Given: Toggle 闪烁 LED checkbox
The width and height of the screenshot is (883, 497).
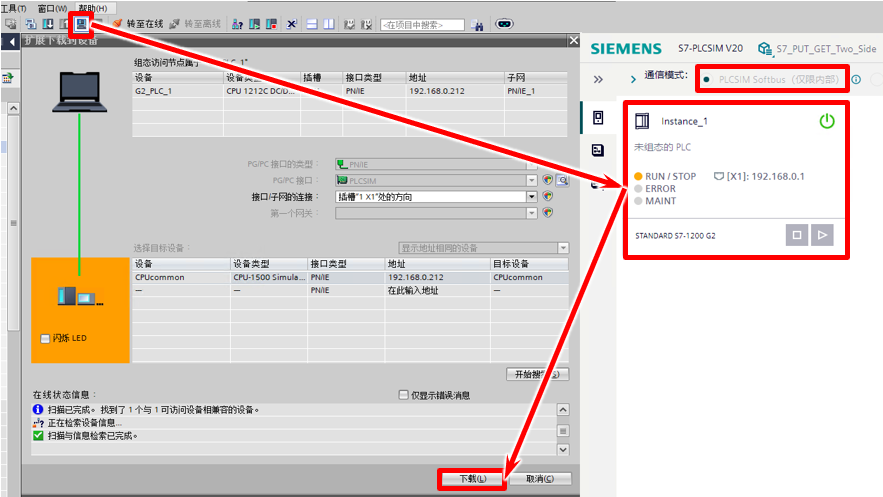Looking at the screenshot, I should pos(45,338).
